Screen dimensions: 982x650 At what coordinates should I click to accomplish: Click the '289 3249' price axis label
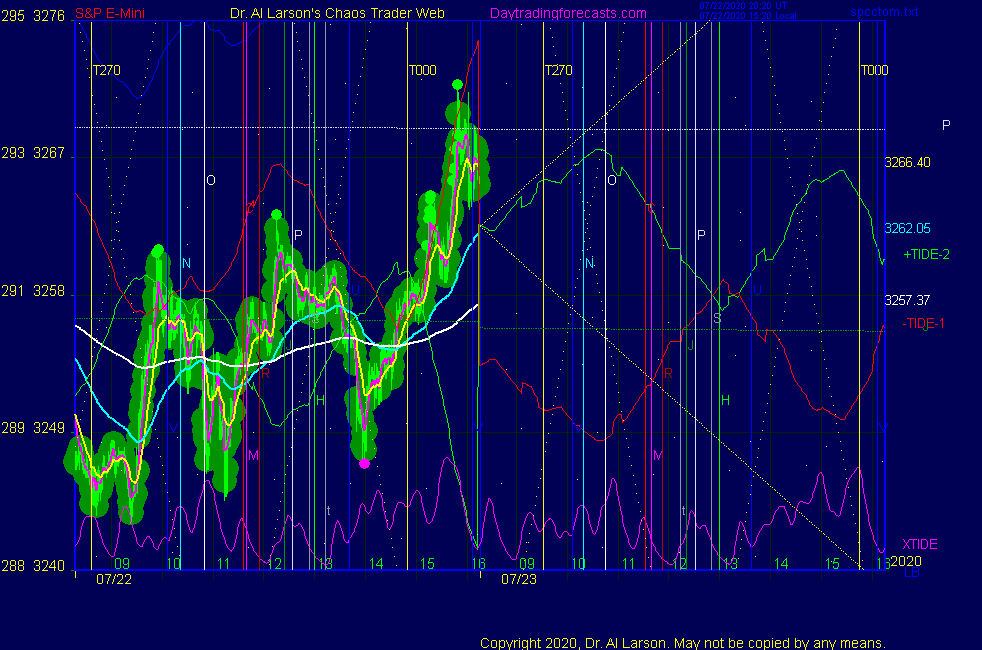(x=33, y=428)
